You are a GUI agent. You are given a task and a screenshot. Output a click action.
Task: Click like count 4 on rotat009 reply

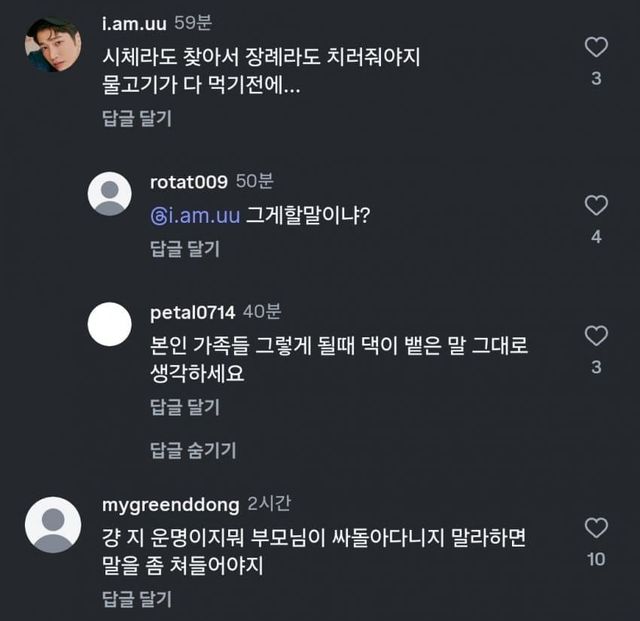pyautogui.click(x=596, y=237)
